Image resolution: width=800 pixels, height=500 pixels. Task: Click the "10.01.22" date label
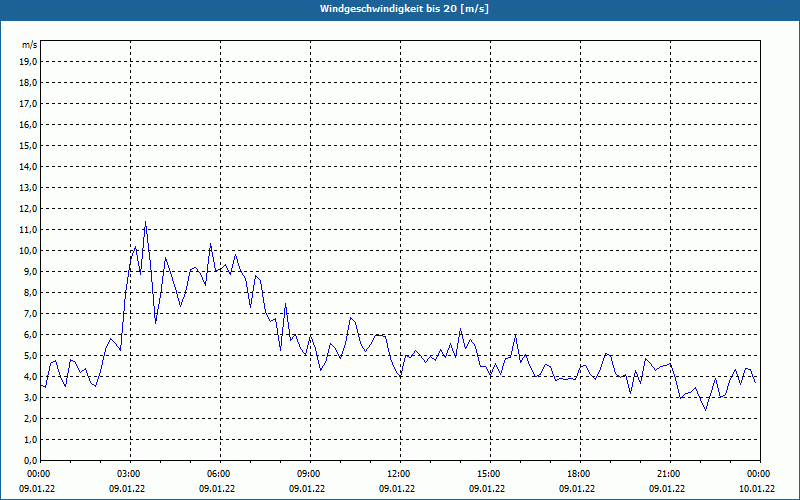(x=757, y=489)
